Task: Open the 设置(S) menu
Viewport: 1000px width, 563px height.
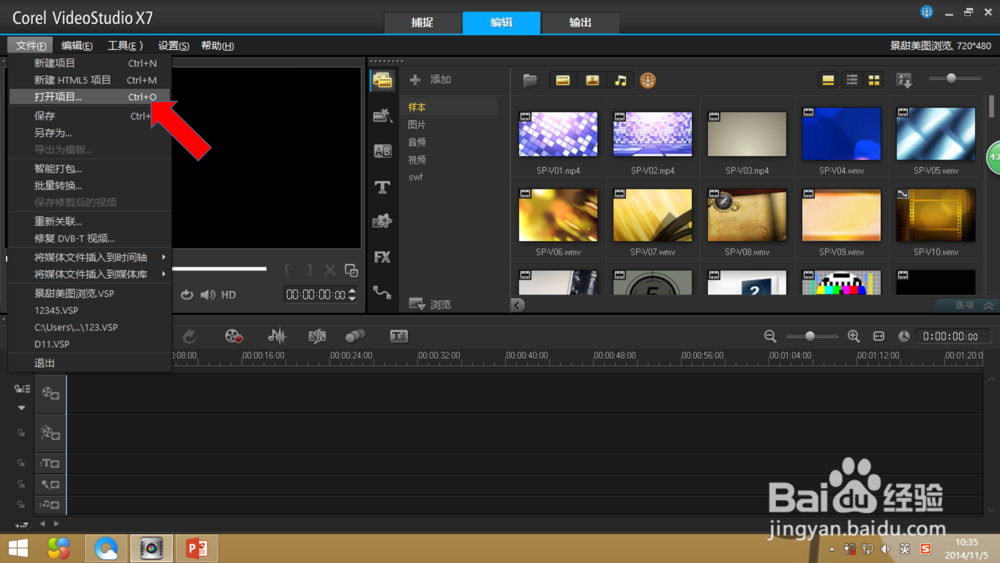Action: point(173,45)
